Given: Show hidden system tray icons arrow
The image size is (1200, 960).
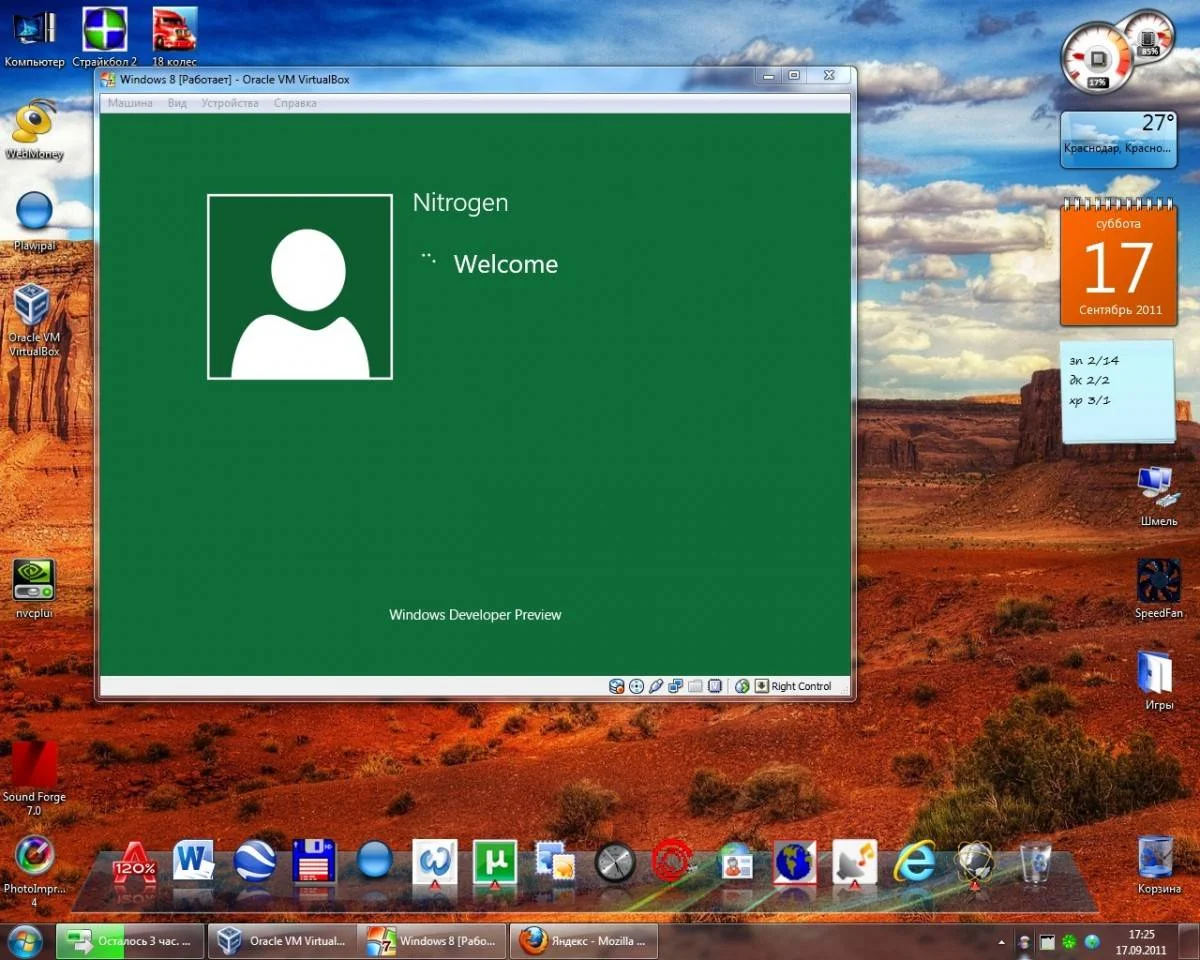Looking at the screenshot, I should pos(1002,942).
